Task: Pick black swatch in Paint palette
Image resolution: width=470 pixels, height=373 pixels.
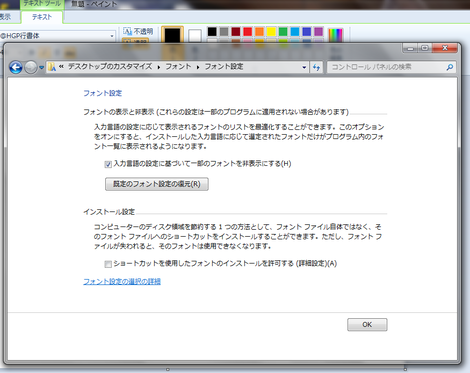Action: coord(212,32)
